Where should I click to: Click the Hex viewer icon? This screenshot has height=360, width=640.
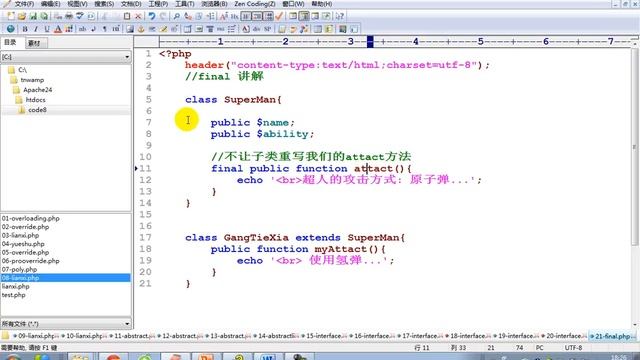(x=234, y=16)
